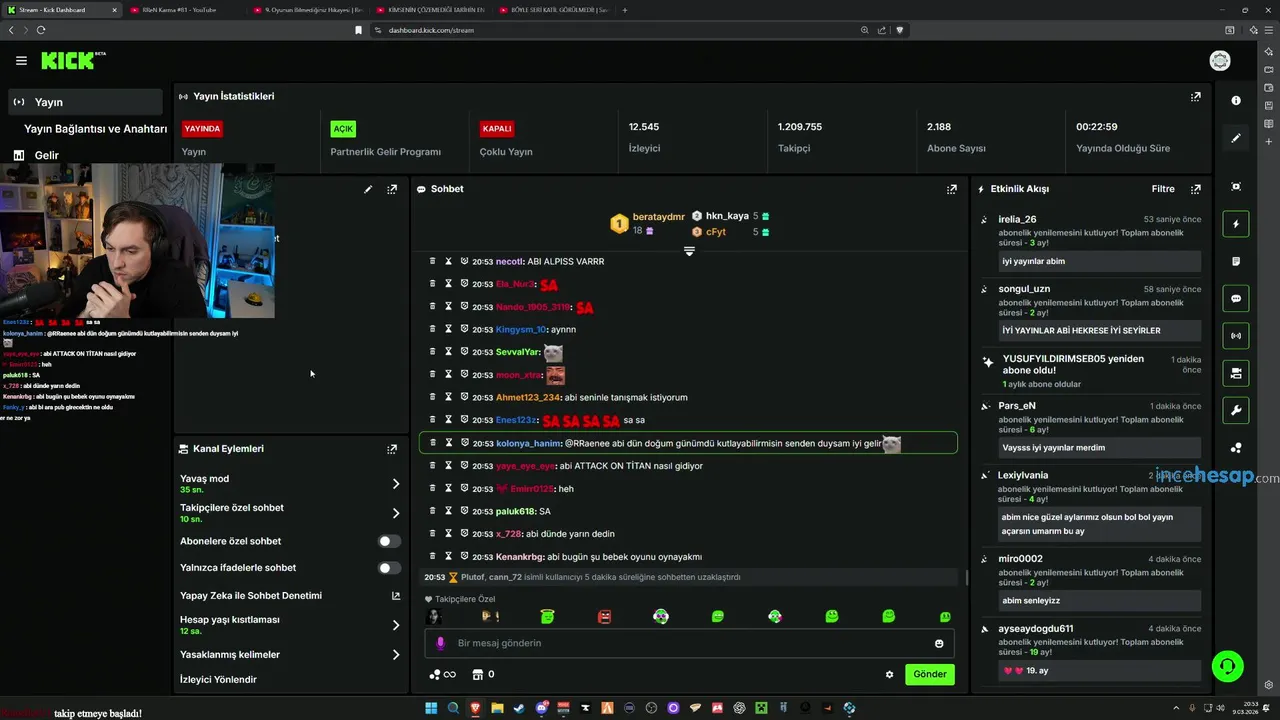Viewport: 1280px width, 720px height.
Task: Insert the green halo angel emote
Action: [x=547, y=617]
